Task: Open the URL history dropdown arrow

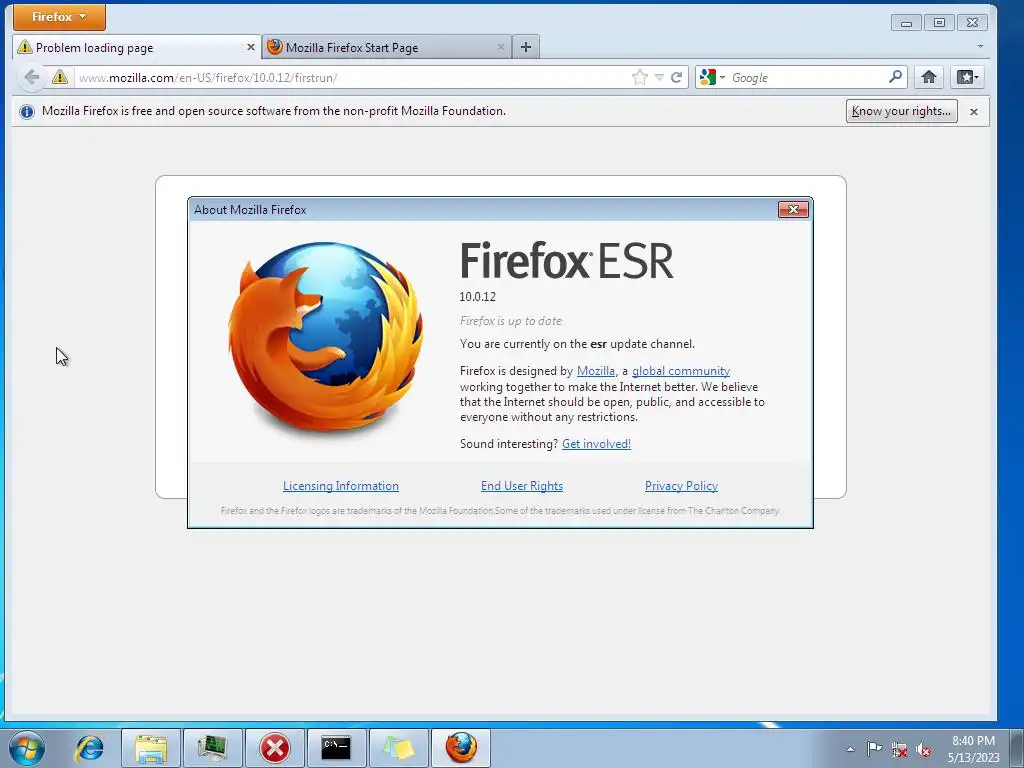Action: click(659, 78)
